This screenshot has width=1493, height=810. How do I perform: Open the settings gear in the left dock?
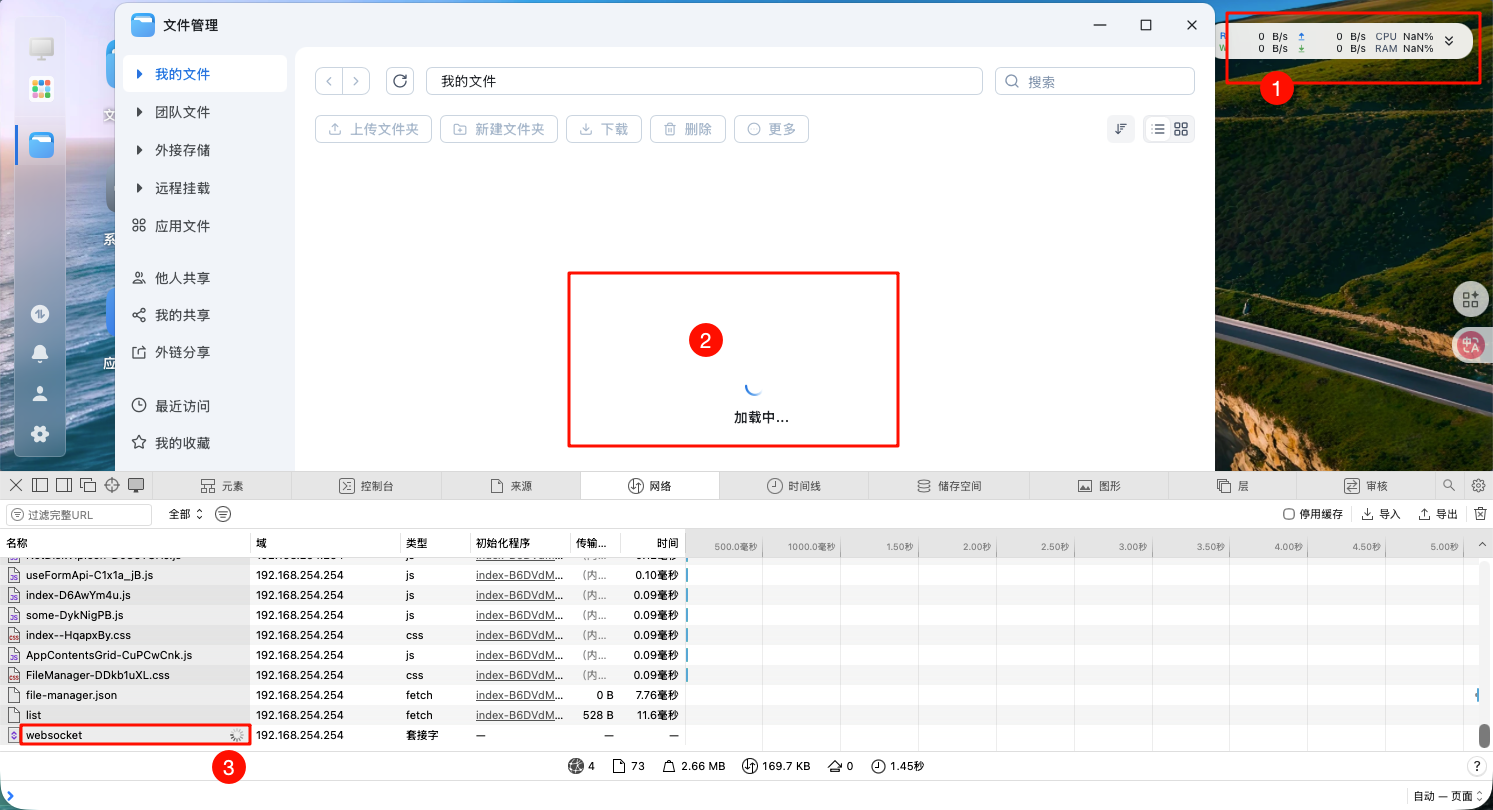(x=40, y=434)
